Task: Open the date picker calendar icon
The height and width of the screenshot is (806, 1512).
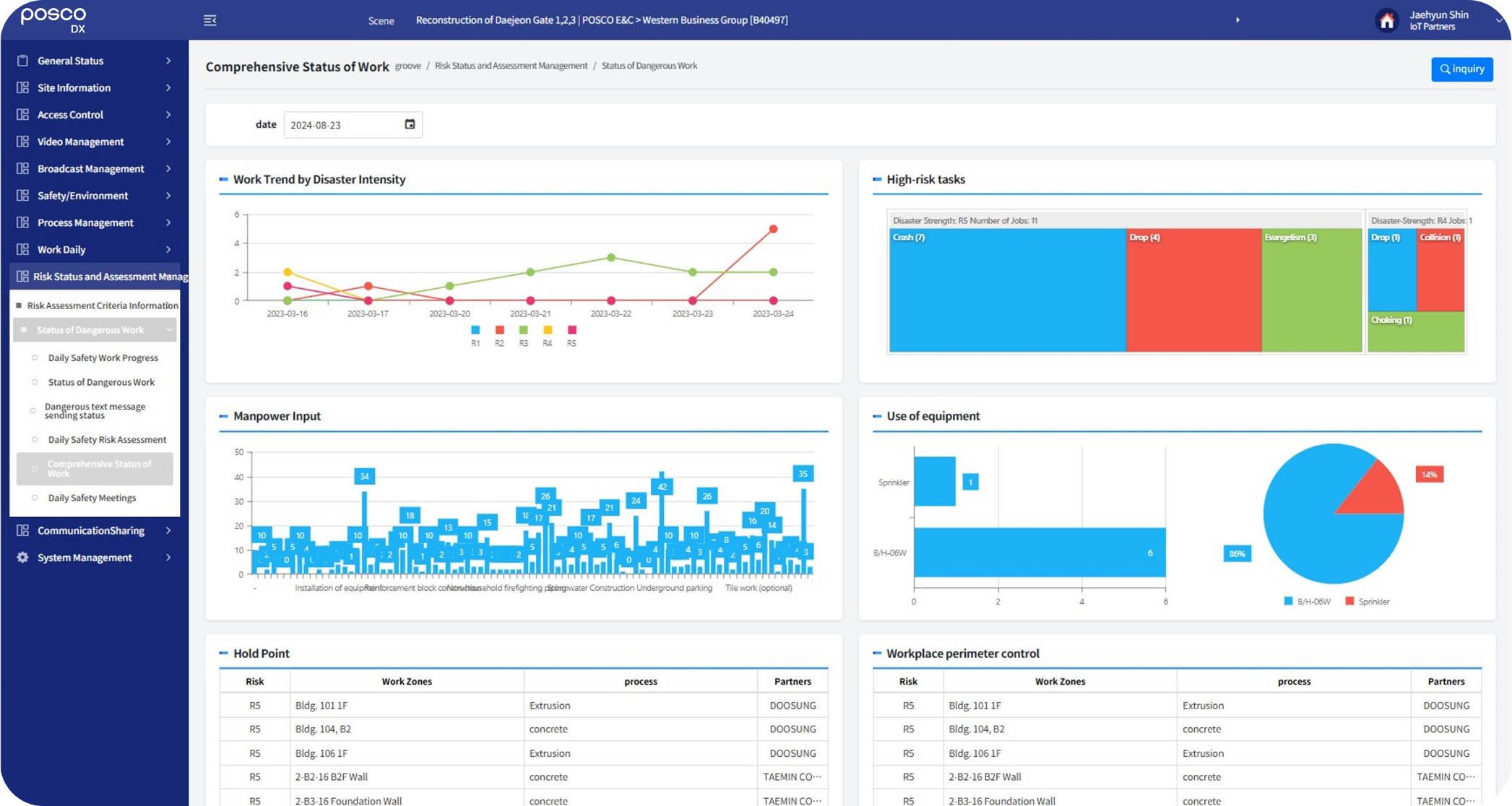Action: point(410,124)
